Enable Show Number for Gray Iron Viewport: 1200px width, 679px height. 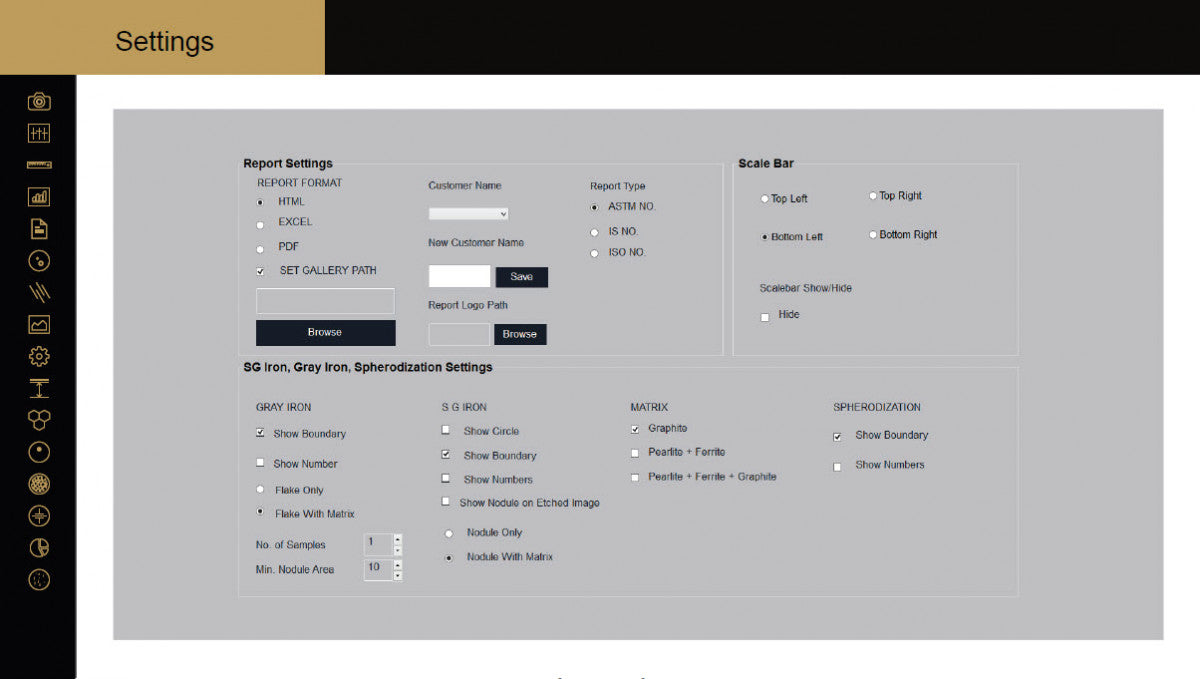coord(260,463)
